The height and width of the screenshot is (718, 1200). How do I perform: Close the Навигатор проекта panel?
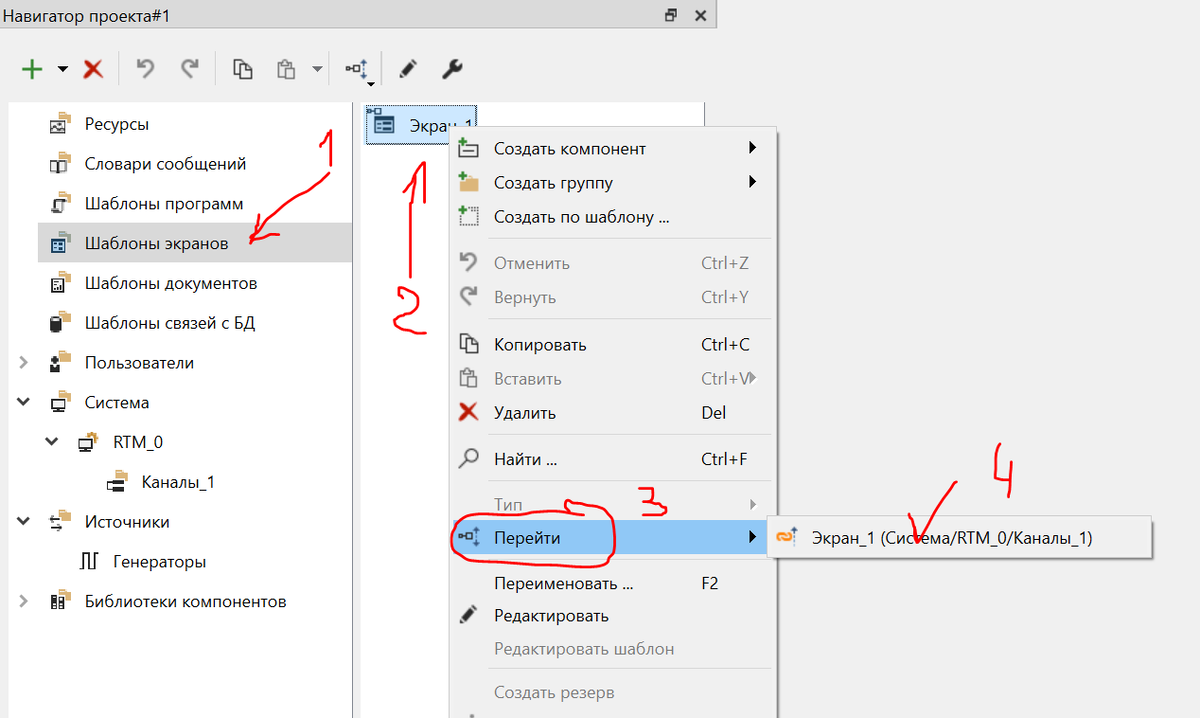coord(700,15)
